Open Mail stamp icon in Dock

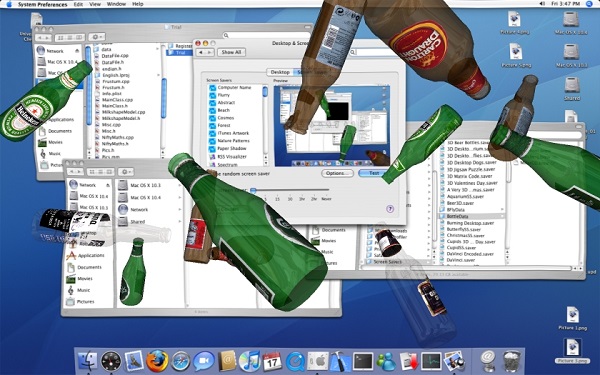point(134,361)
